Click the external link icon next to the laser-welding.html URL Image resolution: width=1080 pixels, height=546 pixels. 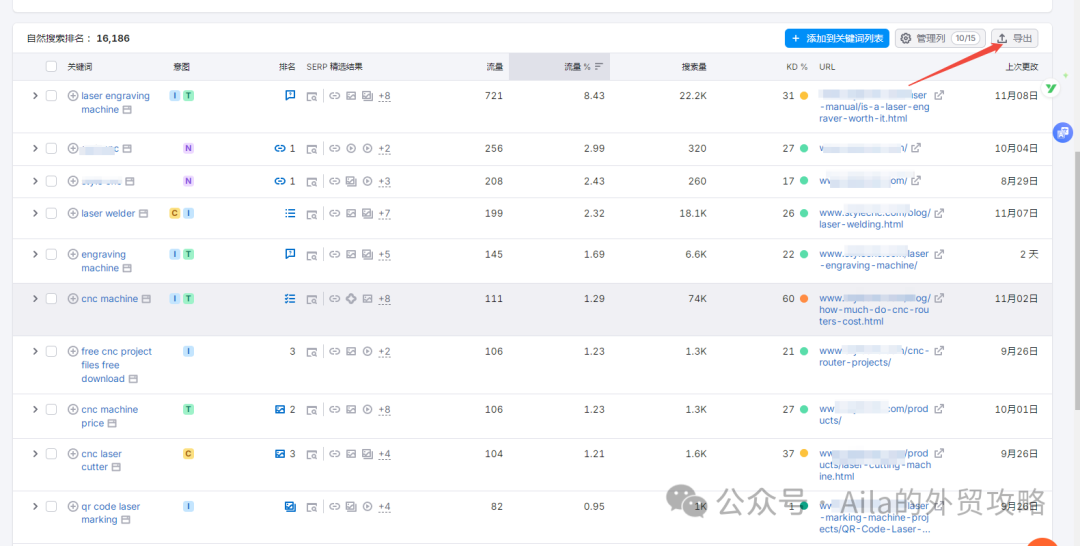click(938, 213)
